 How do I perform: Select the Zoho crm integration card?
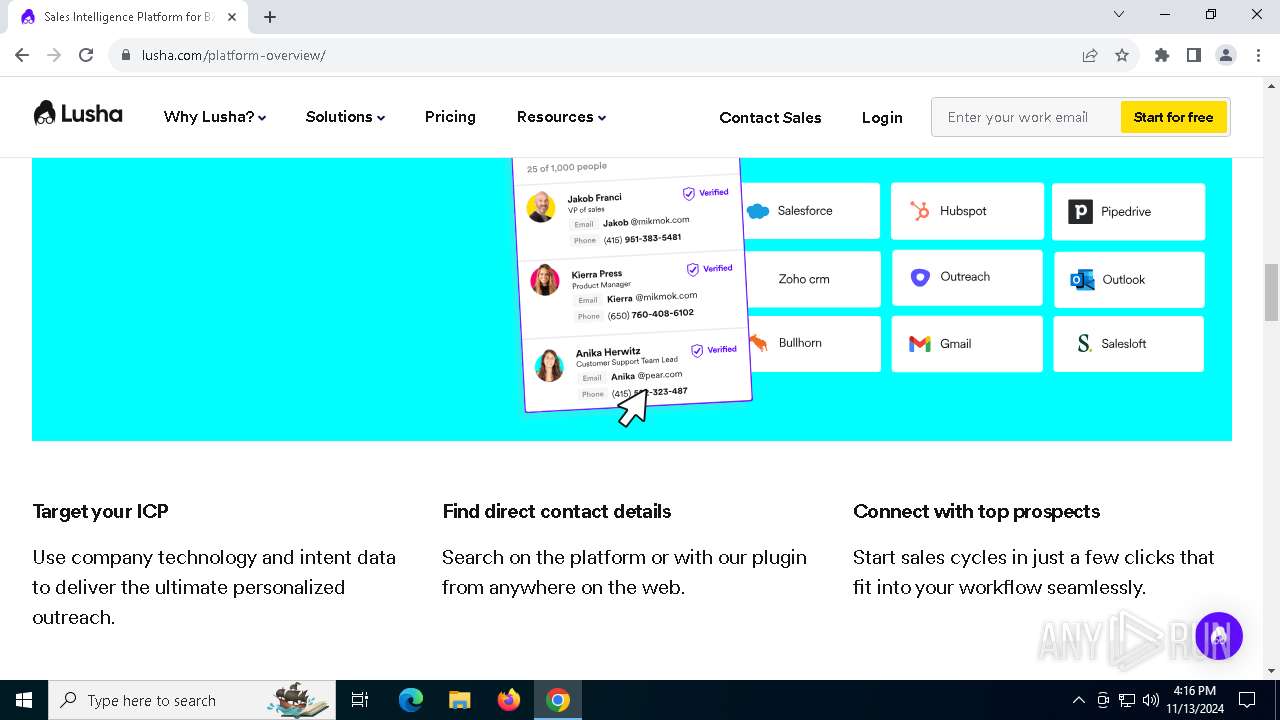812,279
